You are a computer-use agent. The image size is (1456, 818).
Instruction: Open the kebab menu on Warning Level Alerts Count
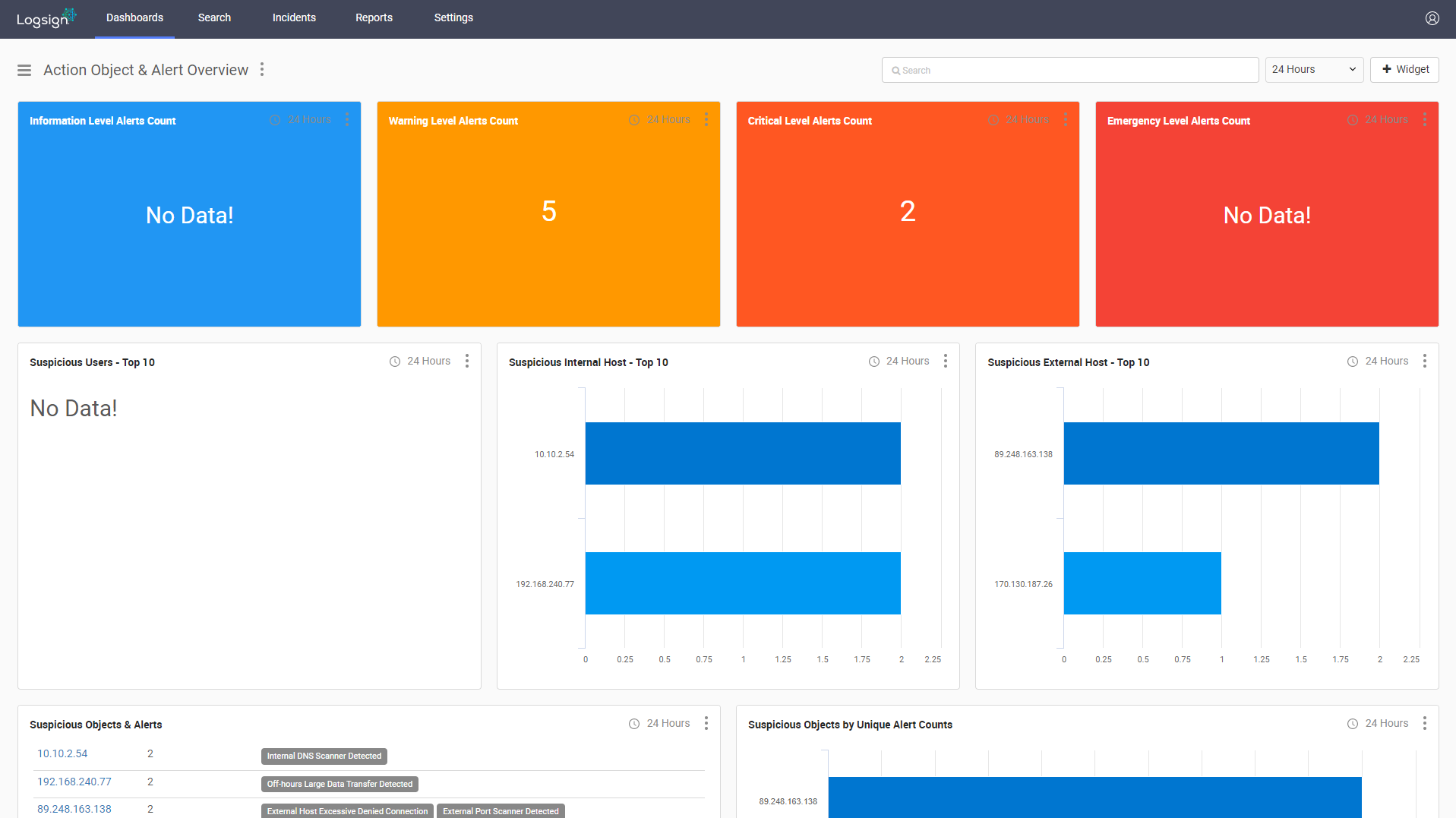(x=706, y=119)
